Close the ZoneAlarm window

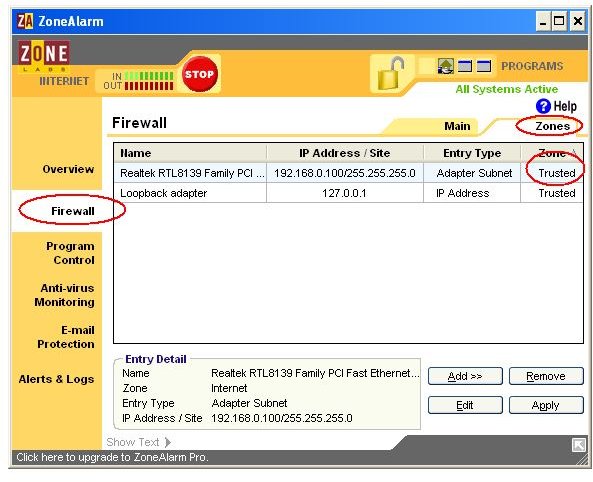click(x=578, y=21)
